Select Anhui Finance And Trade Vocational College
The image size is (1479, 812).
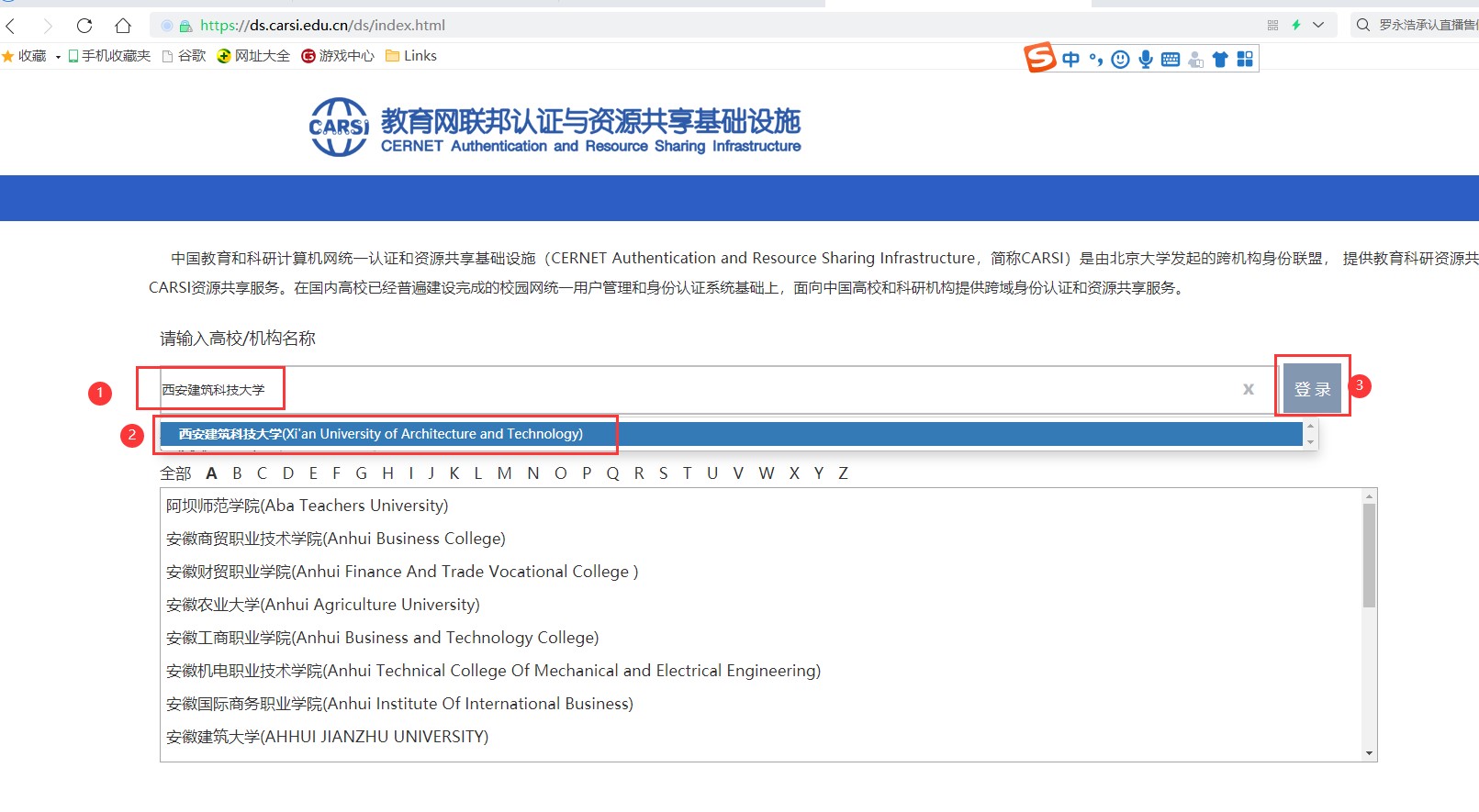click(402, 572)
